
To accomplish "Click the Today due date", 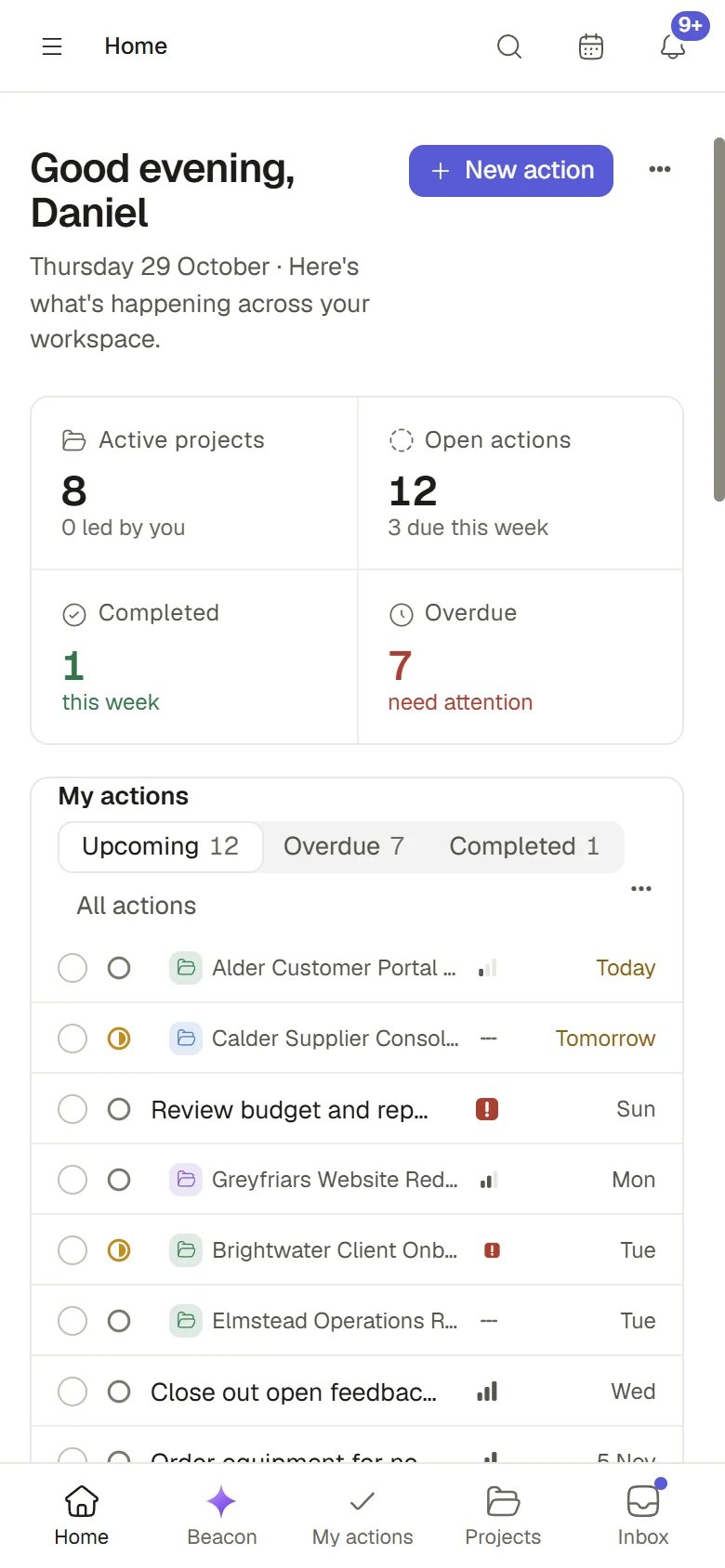I will coord(626,968).
